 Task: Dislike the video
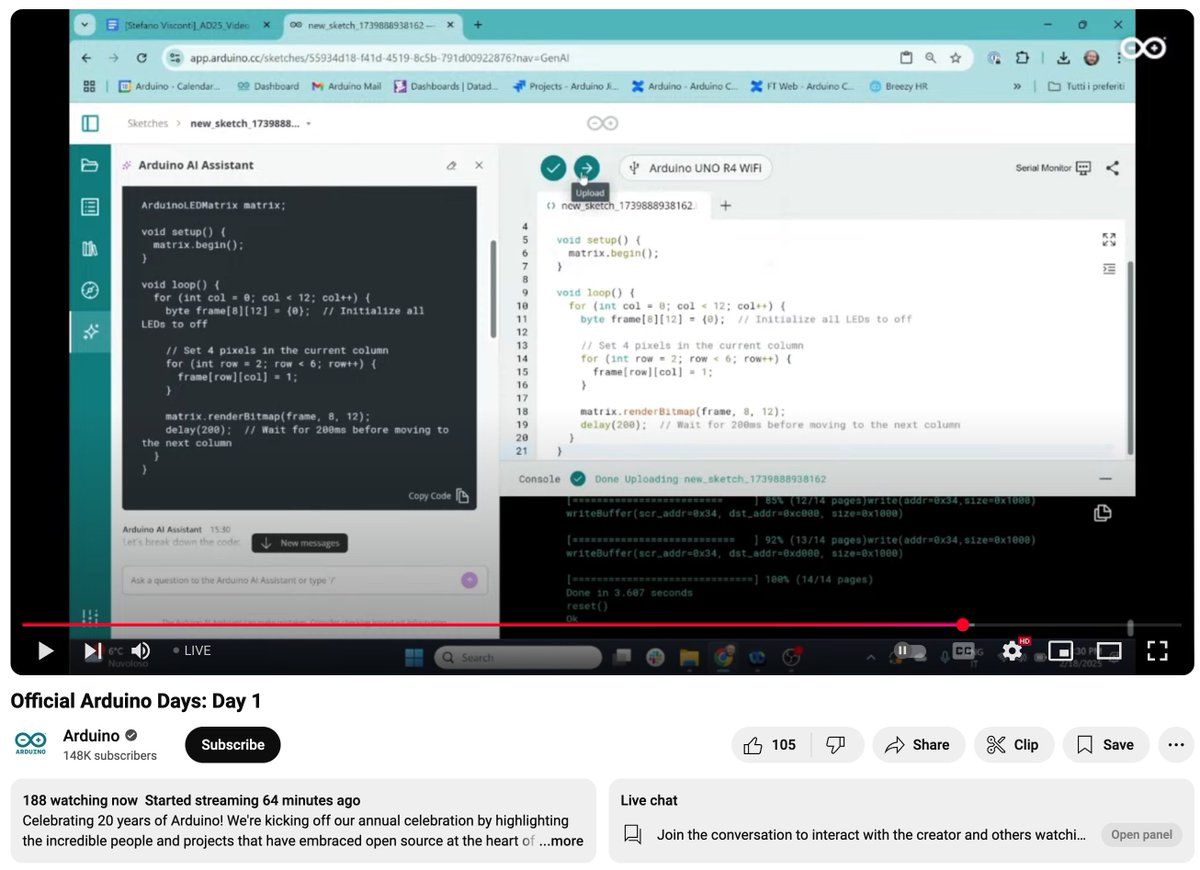point(836,745)
